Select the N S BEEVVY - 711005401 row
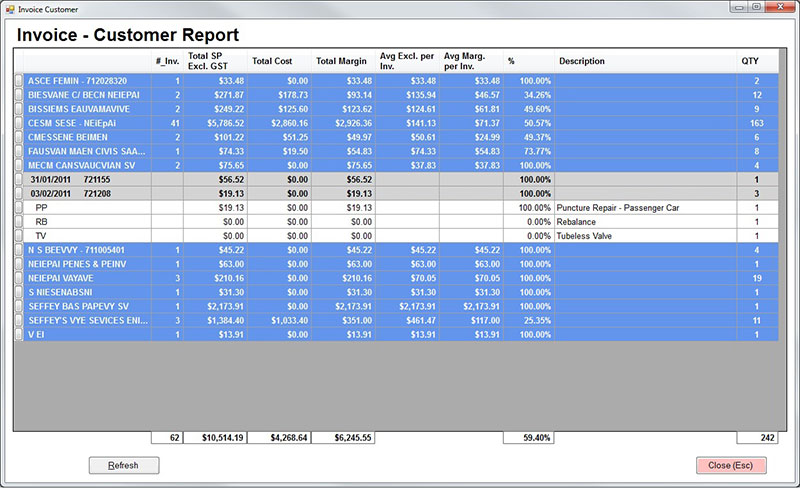This screenshot has width=800, height=492. click(x=396, y=250)
